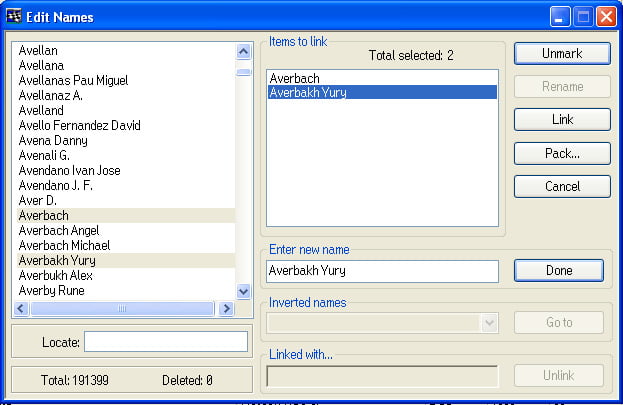Click the disabled Unlink button
The width and height of the screenshot is (623, 405).
(x=559, y=375)
